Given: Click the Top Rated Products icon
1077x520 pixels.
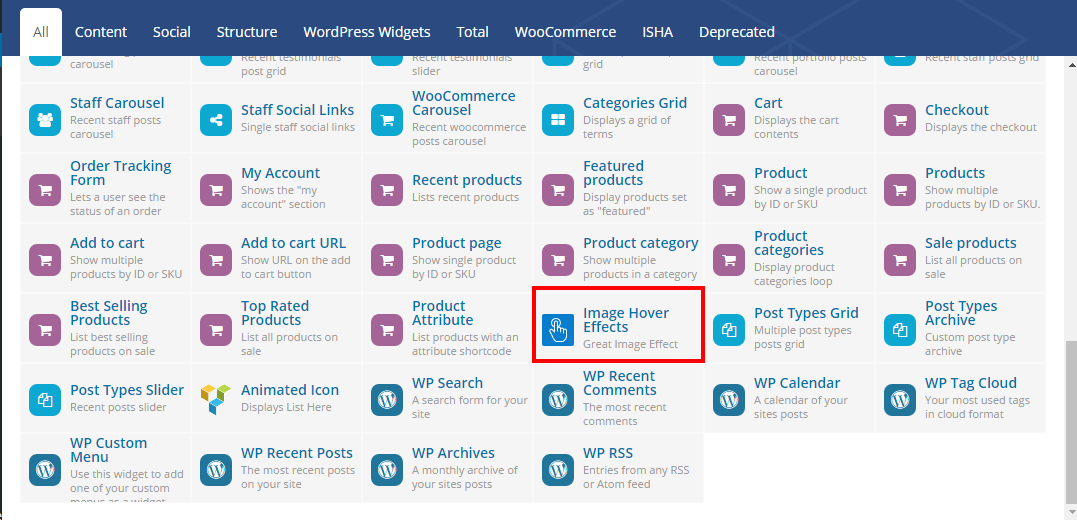Looking at the screenshot, I should [x=216, y=330].
